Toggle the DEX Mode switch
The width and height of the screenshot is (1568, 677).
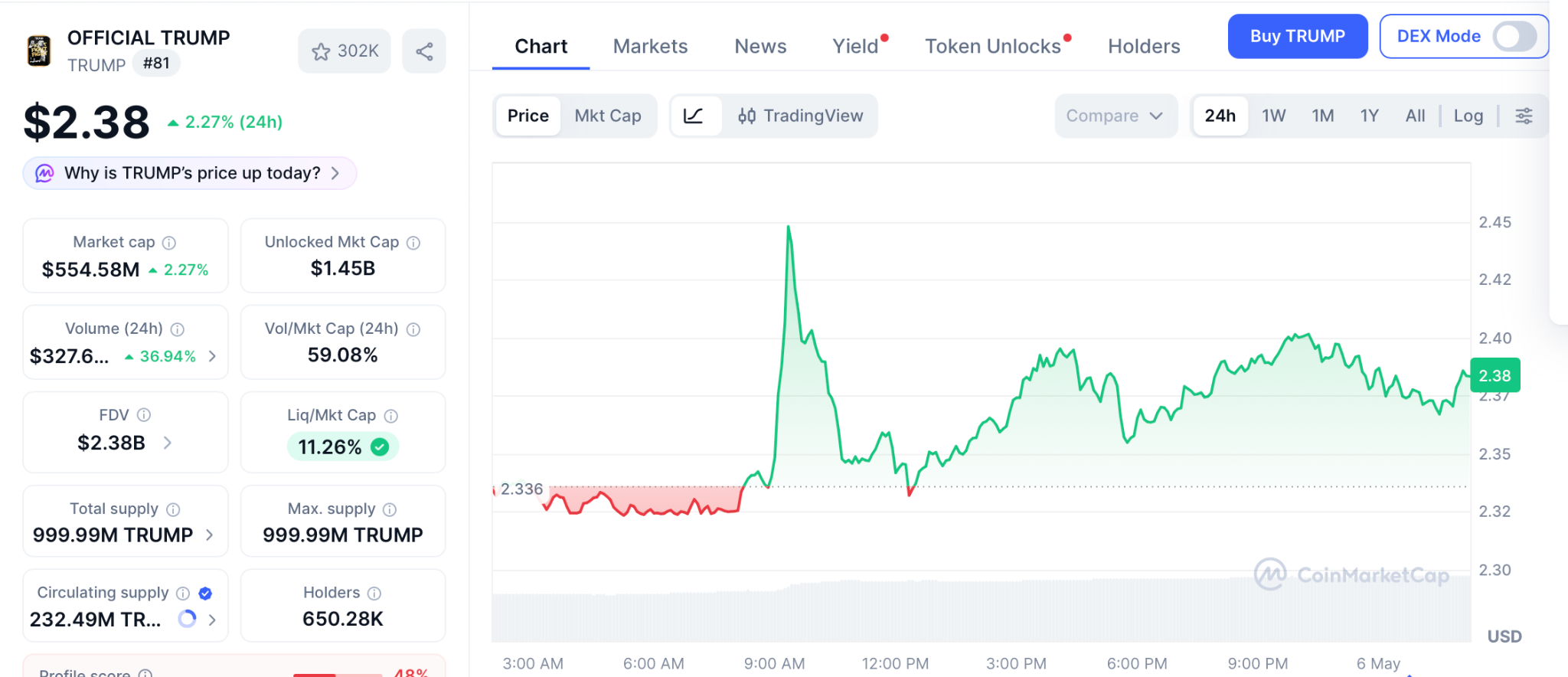pos(1514,36)
